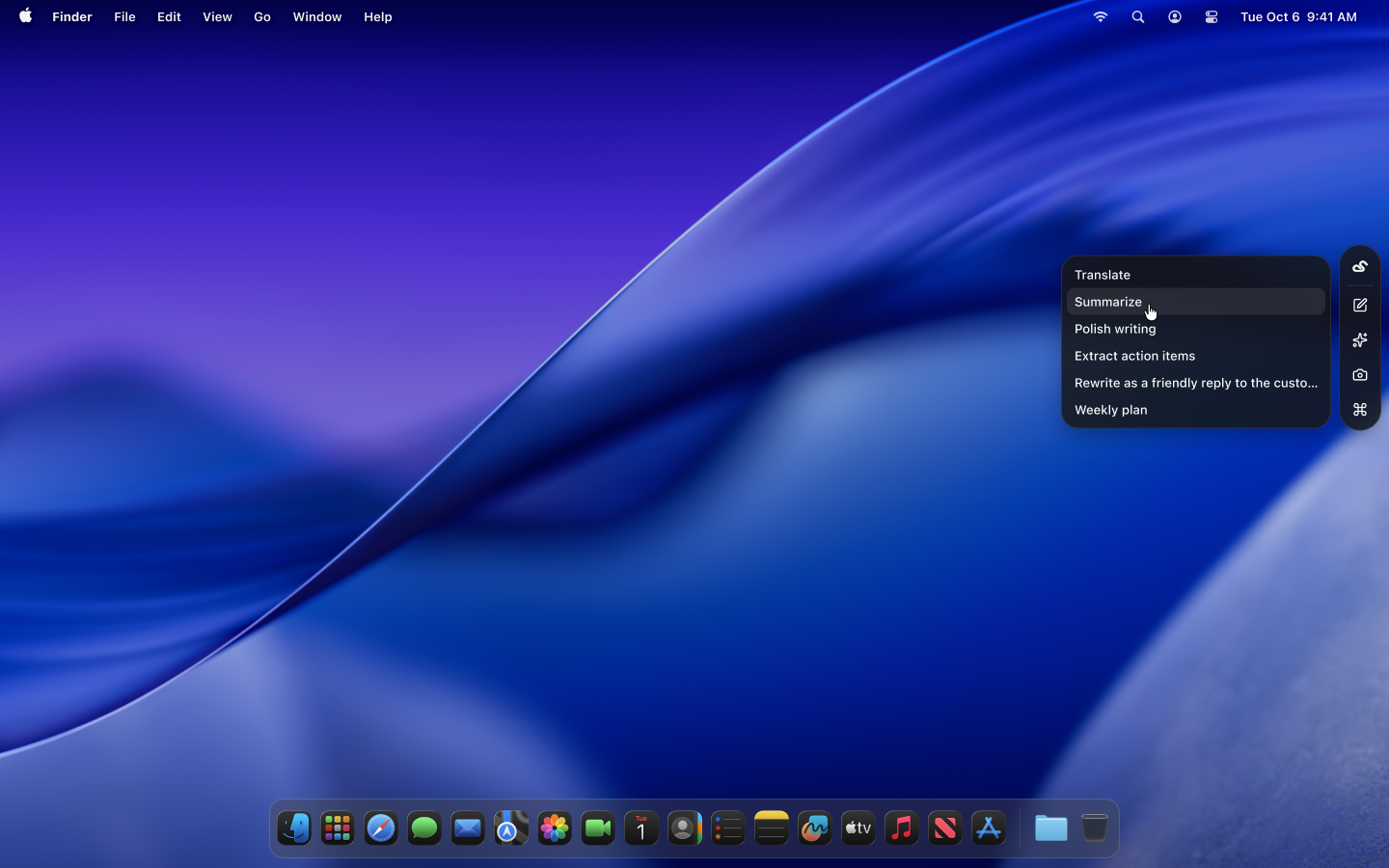
Task: Open News from the Dock
Action: point(945,828)
